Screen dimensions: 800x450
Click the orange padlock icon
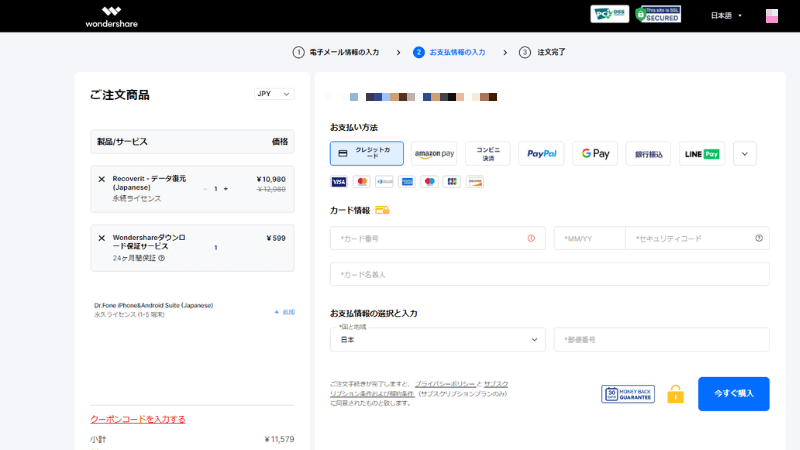click(676, 394)
